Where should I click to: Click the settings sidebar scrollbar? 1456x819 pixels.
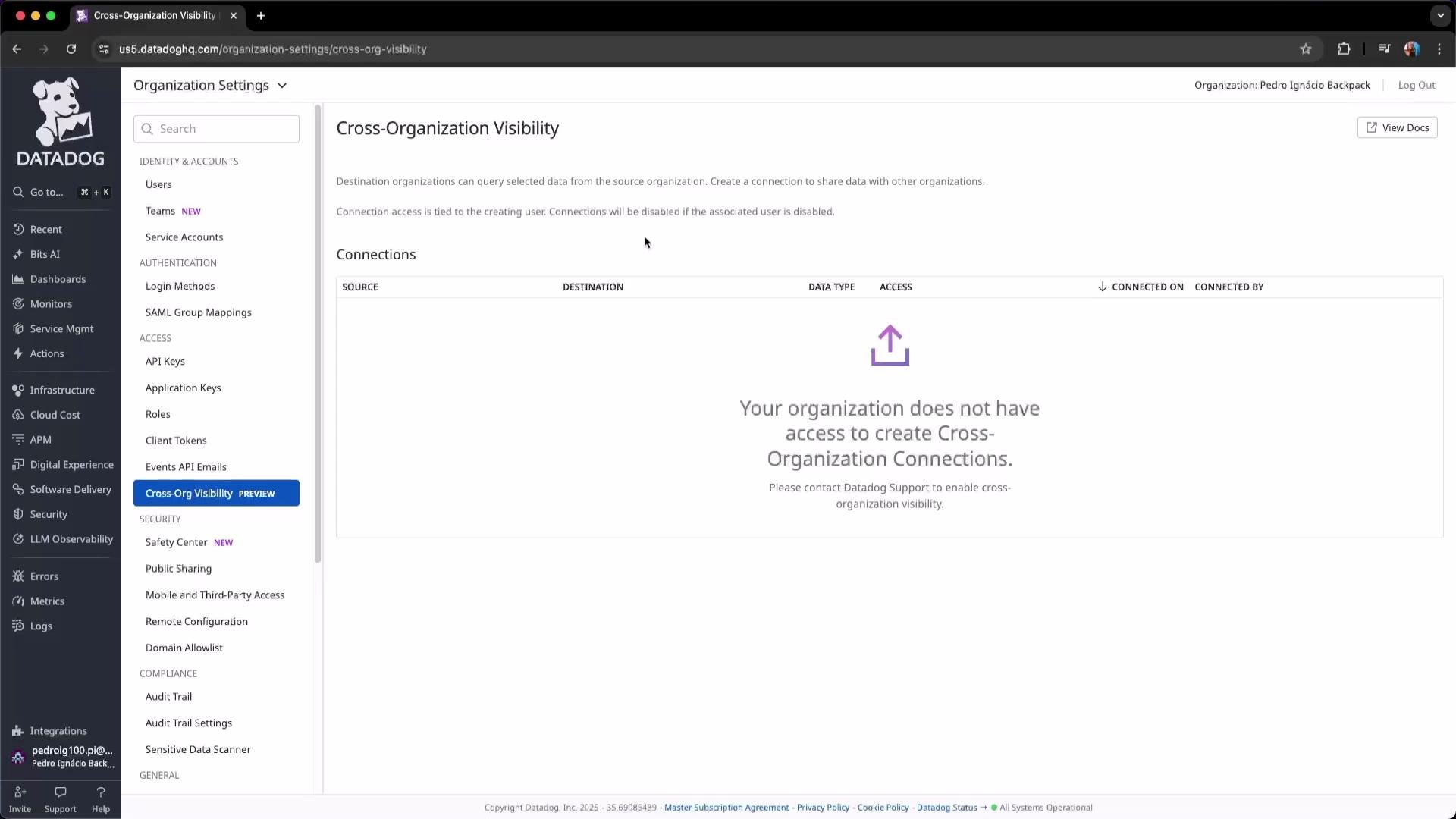tap(318, 334)
